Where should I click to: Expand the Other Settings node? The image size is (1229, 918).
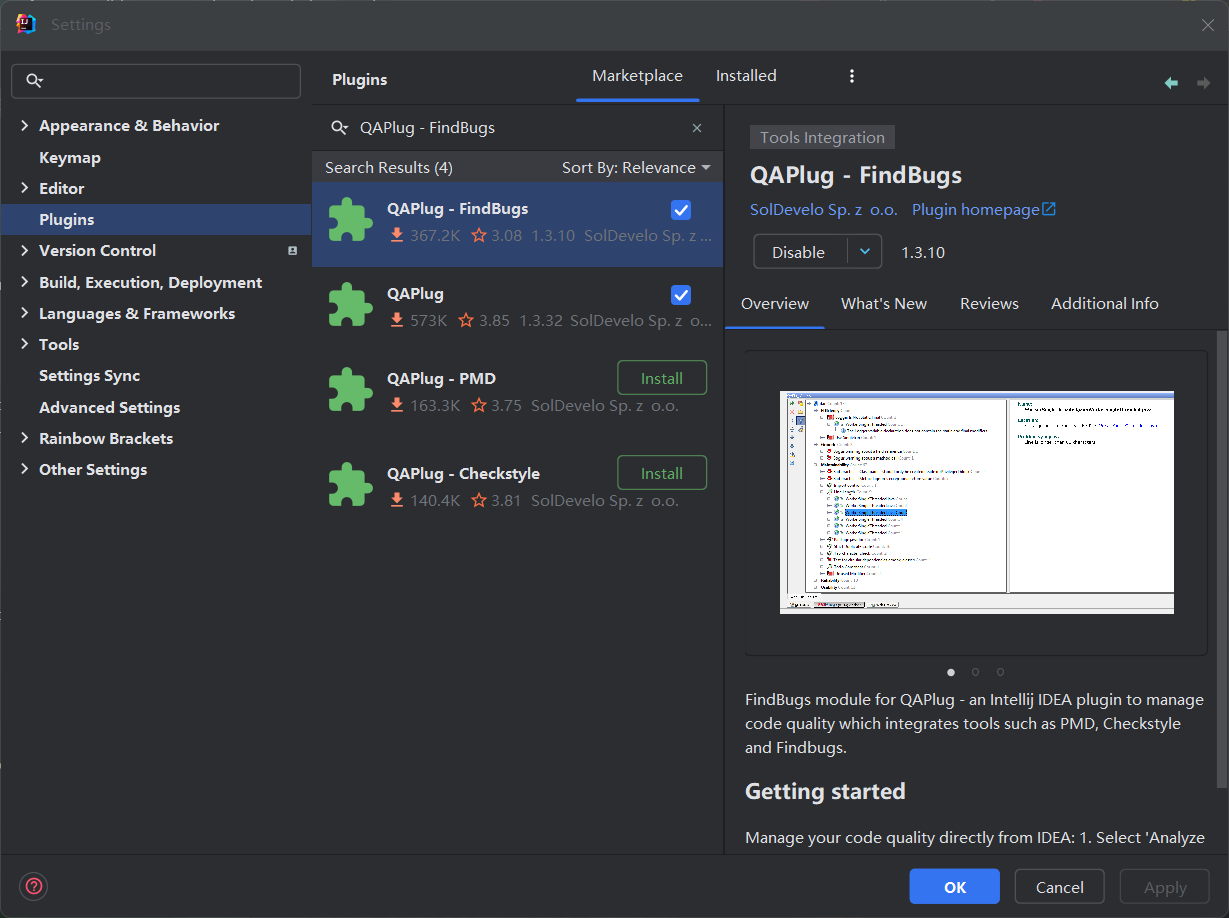point(25,470)
